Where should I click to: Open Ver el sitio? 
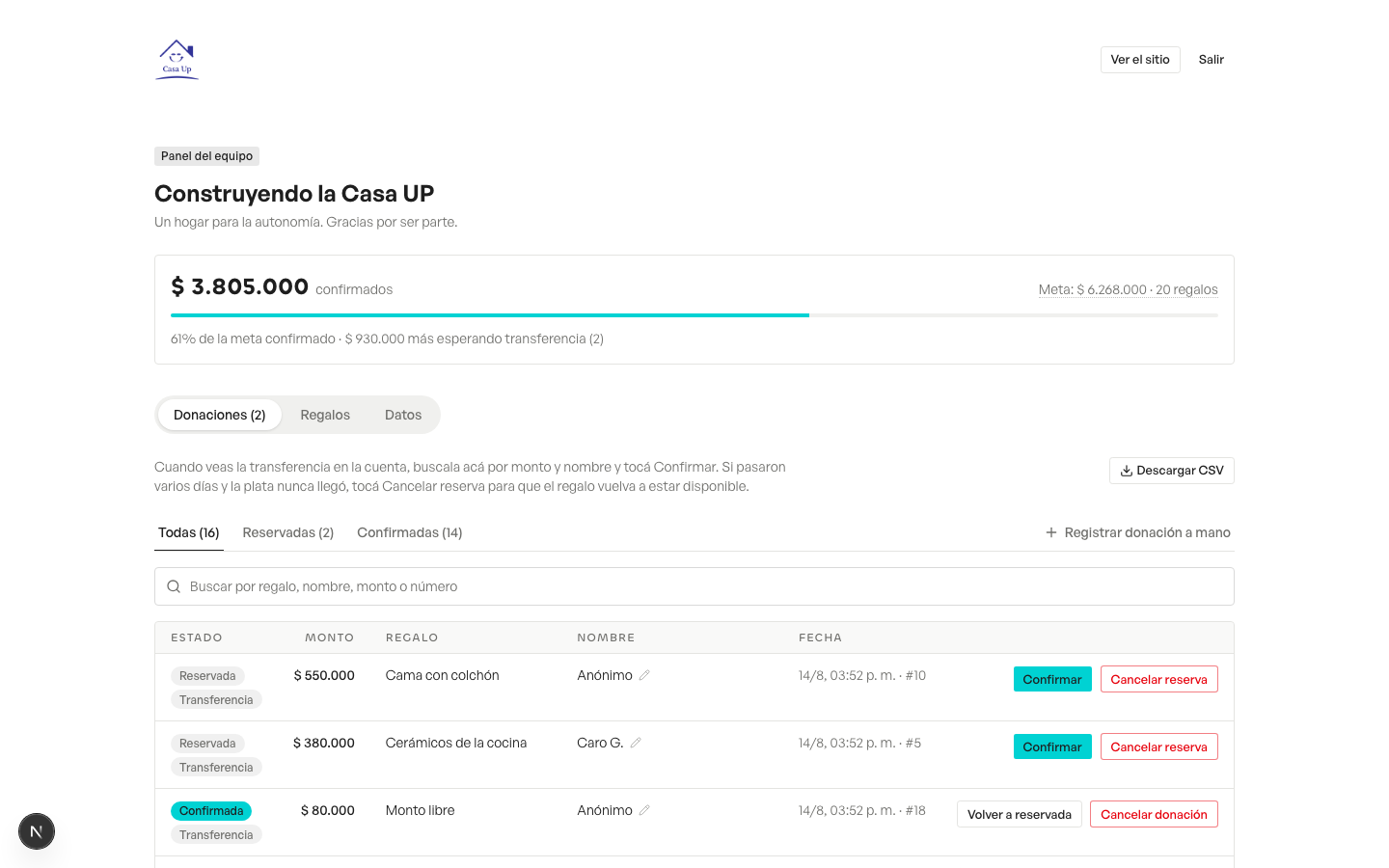click(1140, 60)
